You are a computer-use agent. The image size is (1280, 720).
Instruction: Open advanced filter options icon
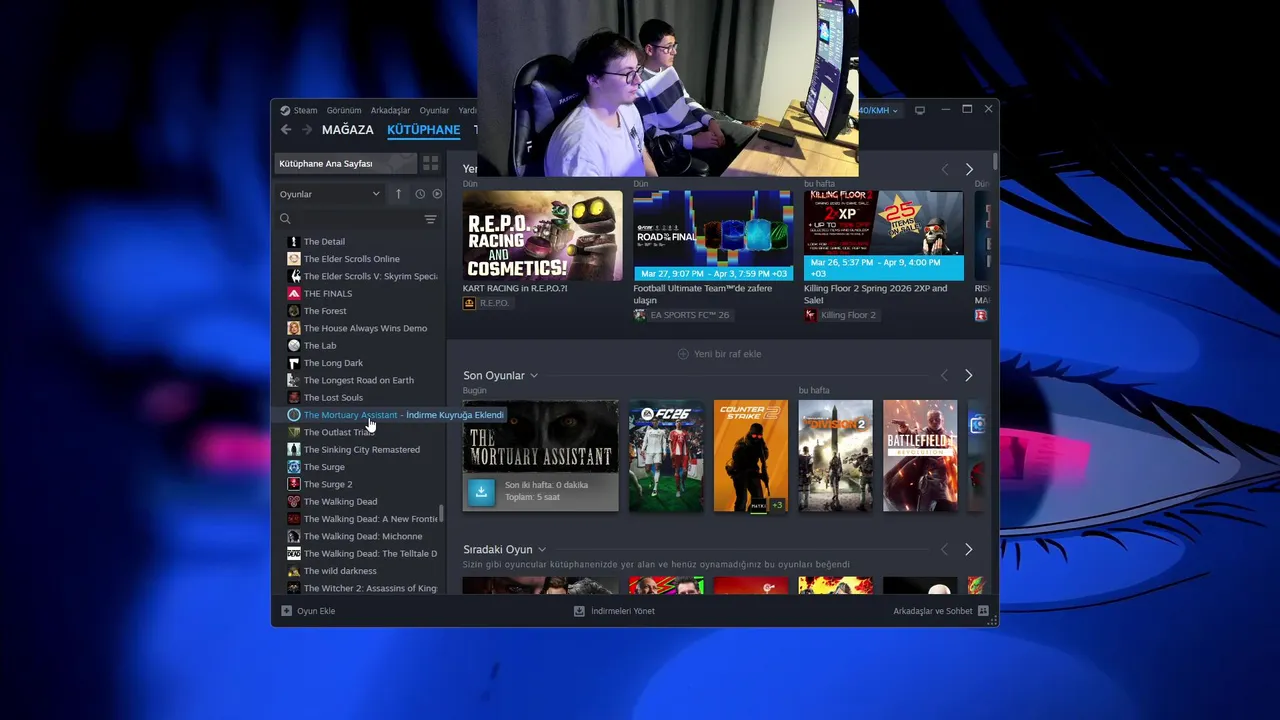pyautogui.click(x=430, y=219)
